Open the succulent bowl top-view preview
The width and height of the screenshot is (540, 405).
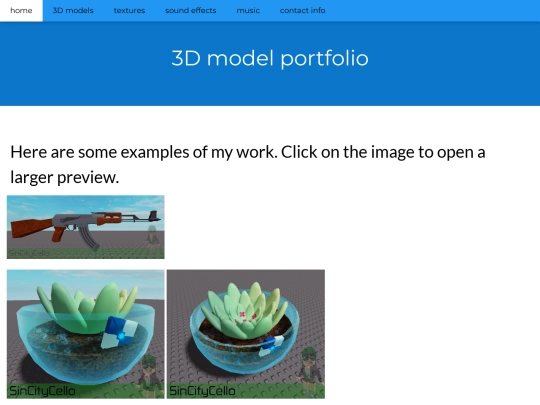(246, 334)
